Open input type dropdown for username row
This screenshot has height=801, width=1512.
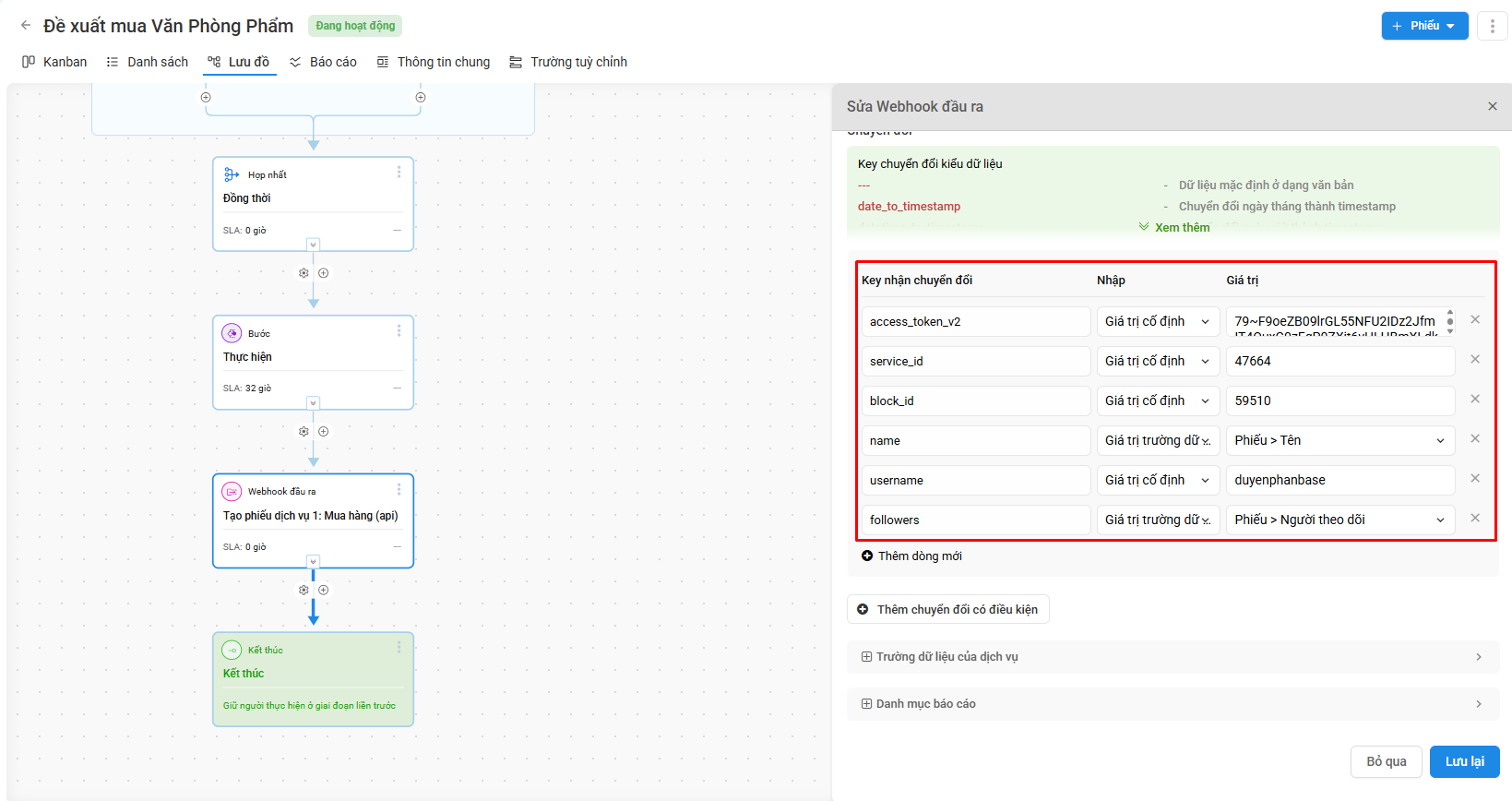pyautogui.click(x=1158, y=480)
